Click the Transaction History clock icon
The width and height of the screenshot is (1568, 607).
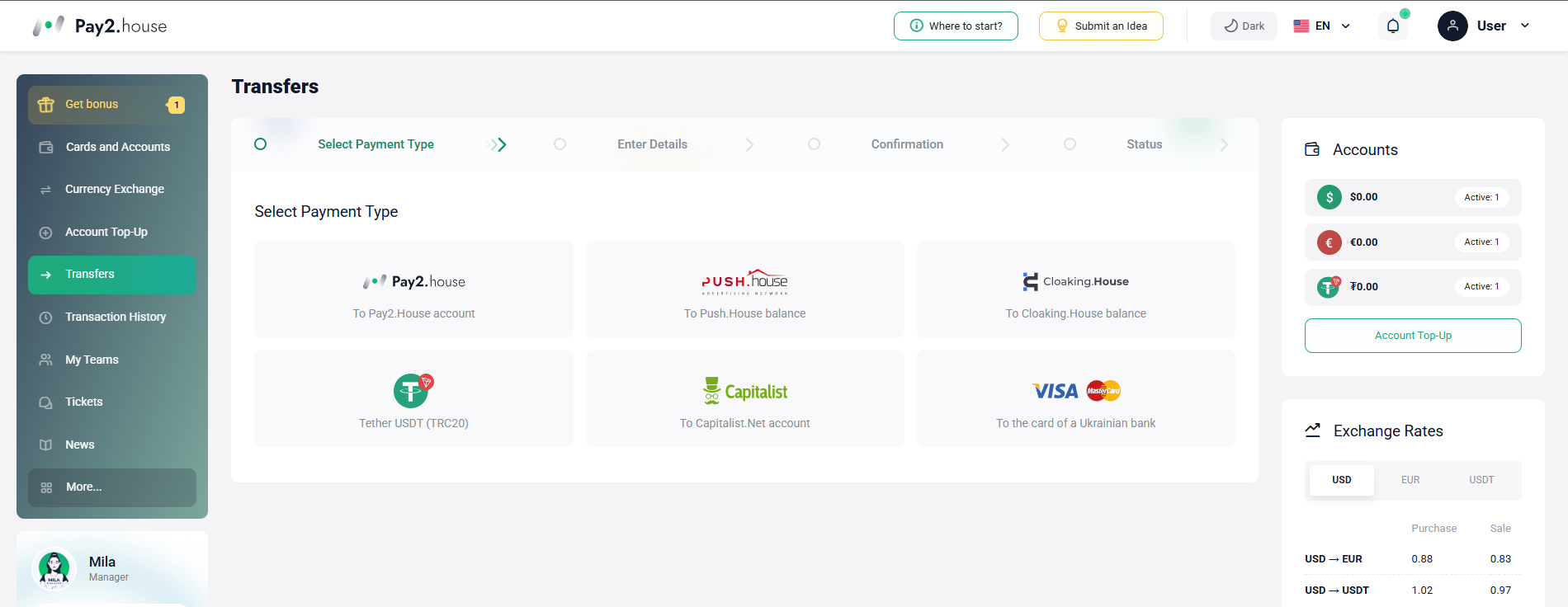point(46,318)
